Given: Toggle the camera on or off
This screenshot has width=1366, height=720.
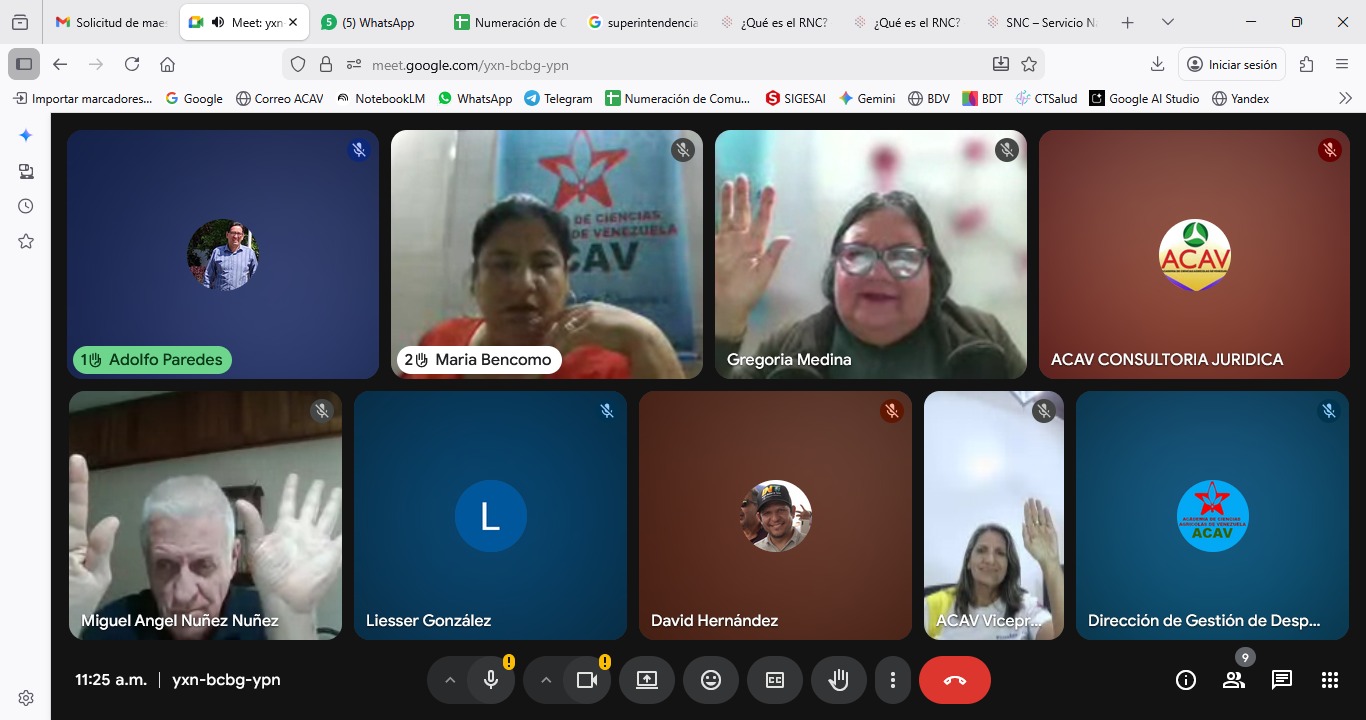Looking at the screenshot, I should [586, 680].
